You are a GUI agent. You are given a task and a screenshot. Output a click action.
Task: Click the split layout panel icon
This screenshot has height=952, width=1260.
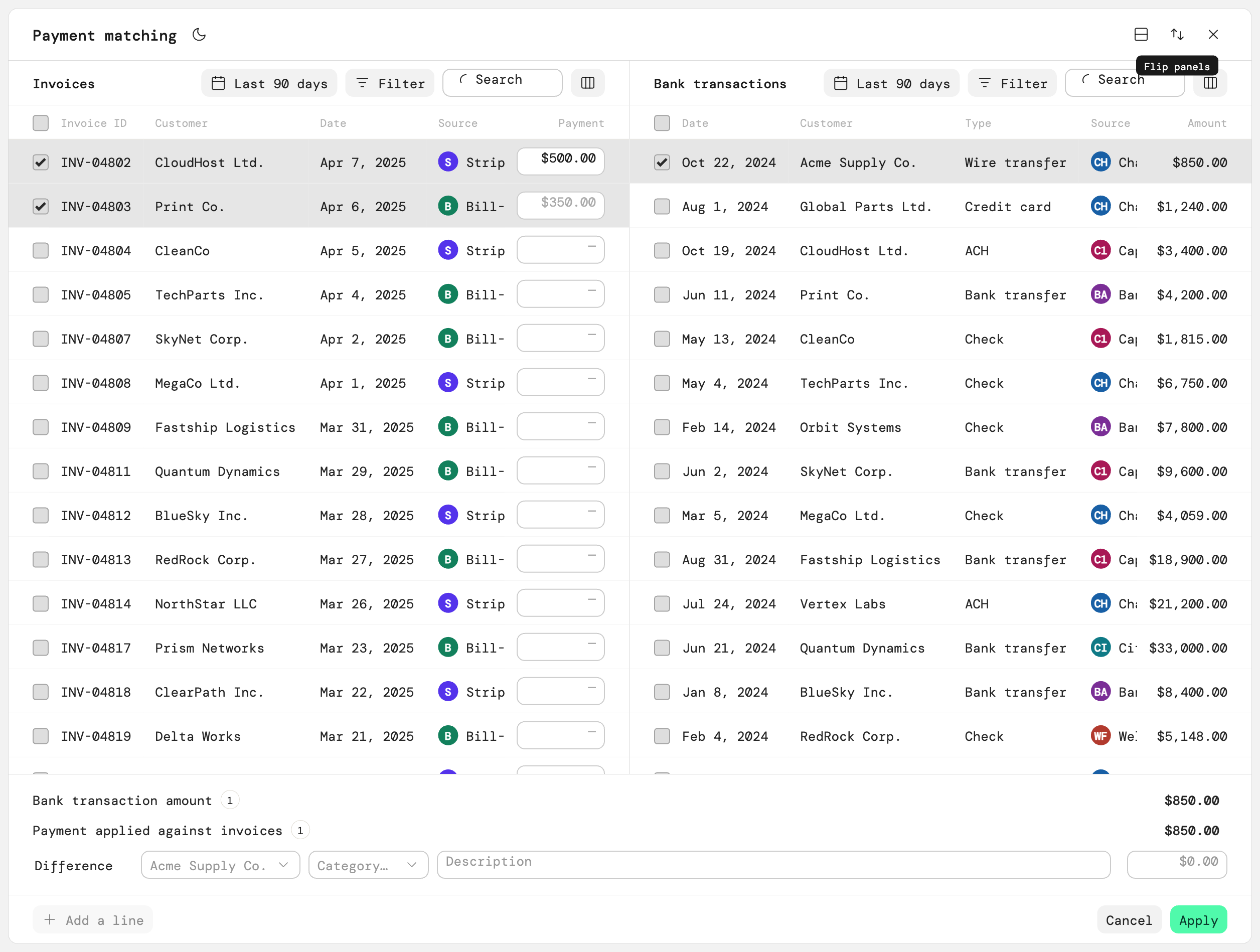(x=1141, y=35)
